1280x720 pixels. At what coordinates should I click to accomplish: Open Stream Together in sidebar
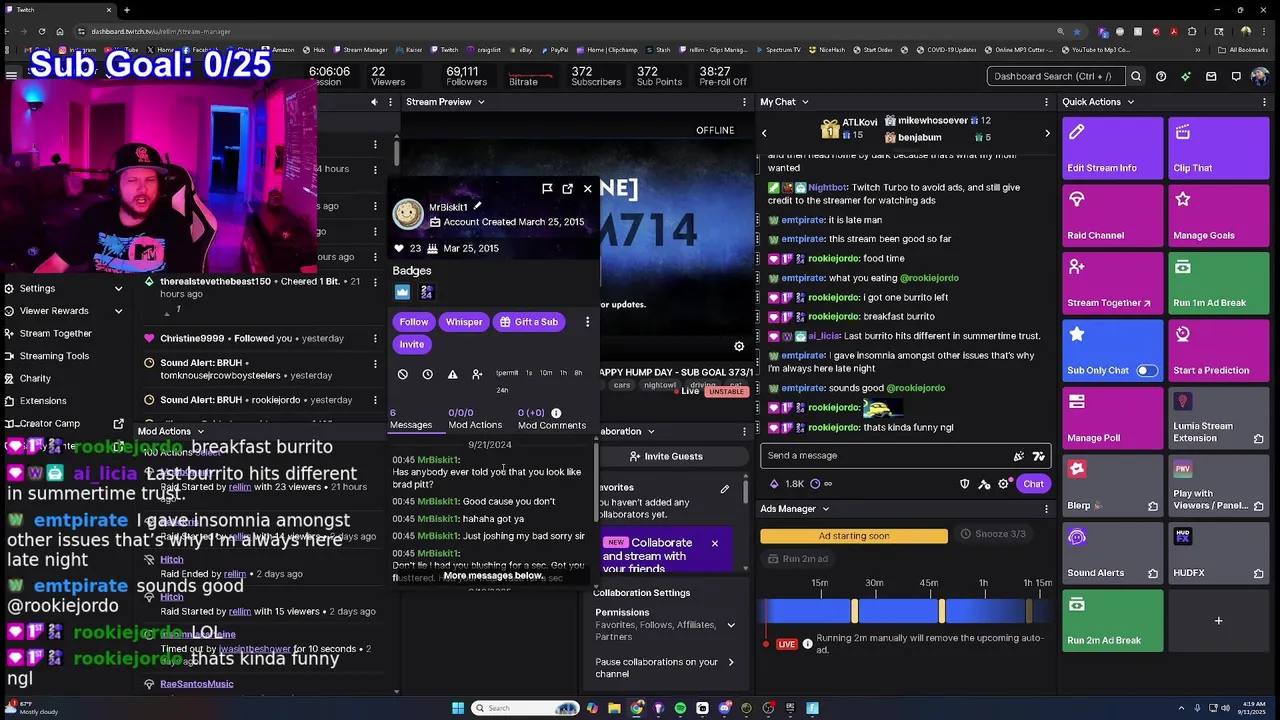55,333
